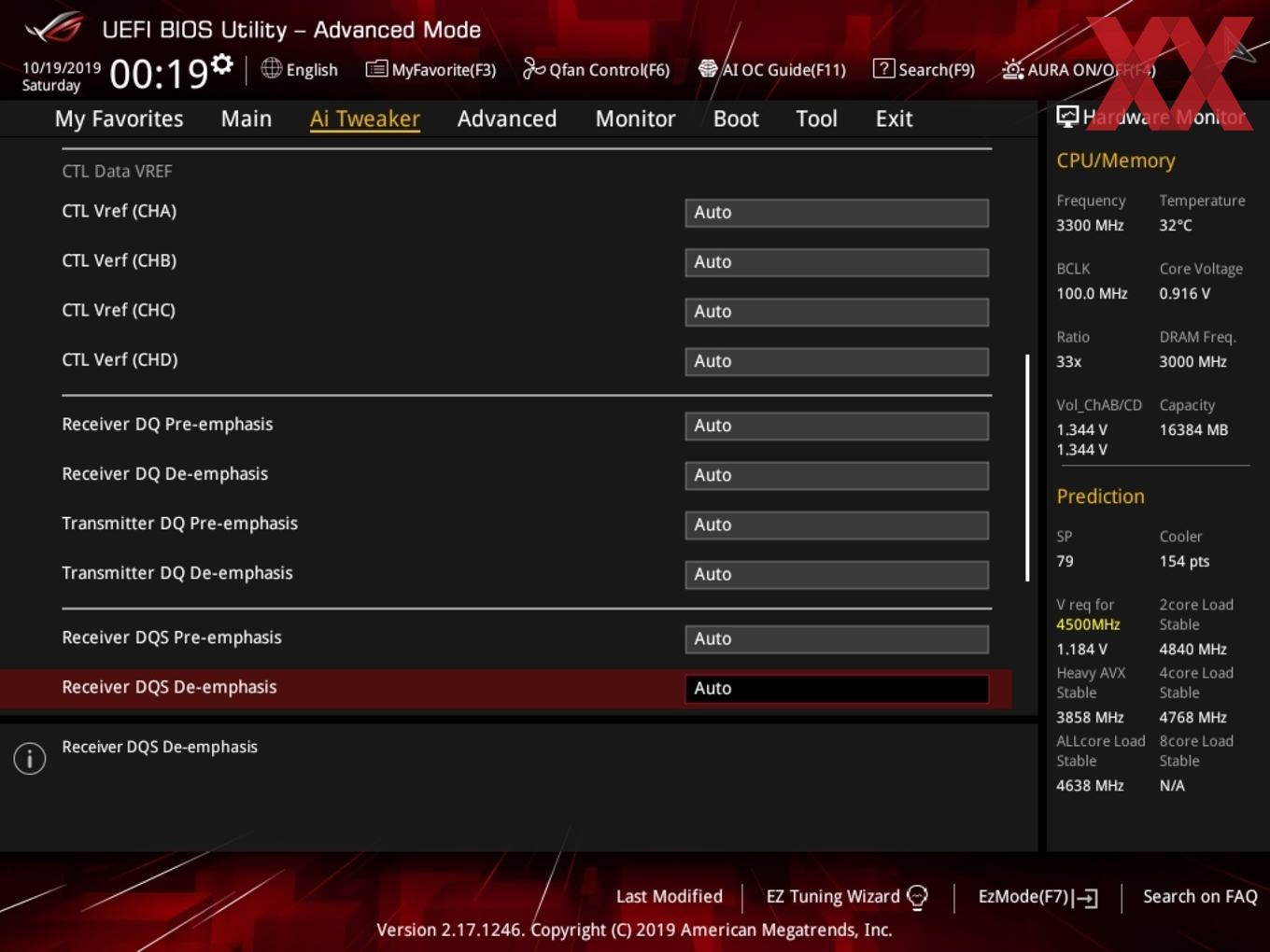Screen dimensions: 1270x952
Task: Click the date 10/19/2019 display
Action: point(61,67)
